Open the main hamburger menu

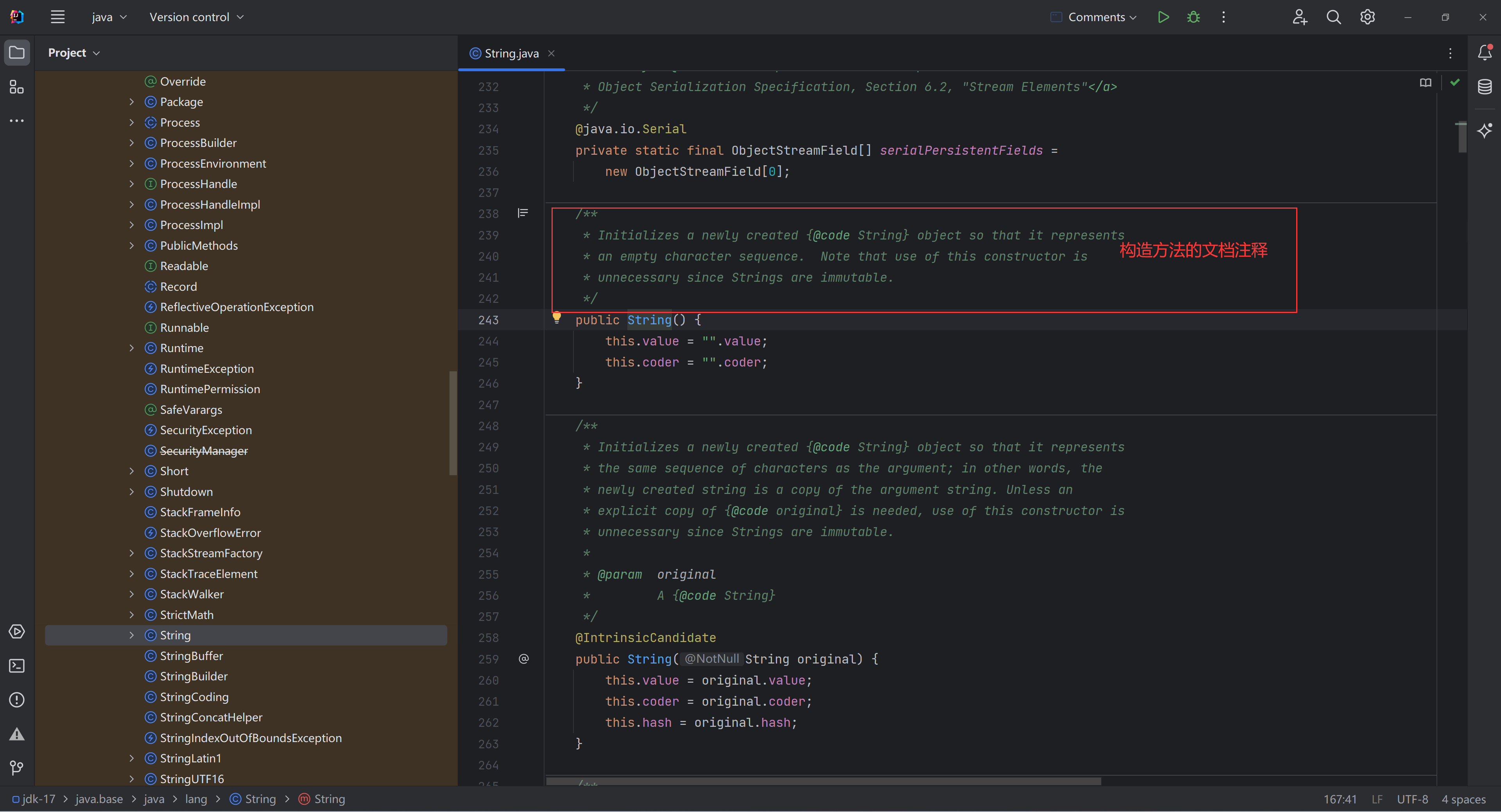(x=57, y=17)
